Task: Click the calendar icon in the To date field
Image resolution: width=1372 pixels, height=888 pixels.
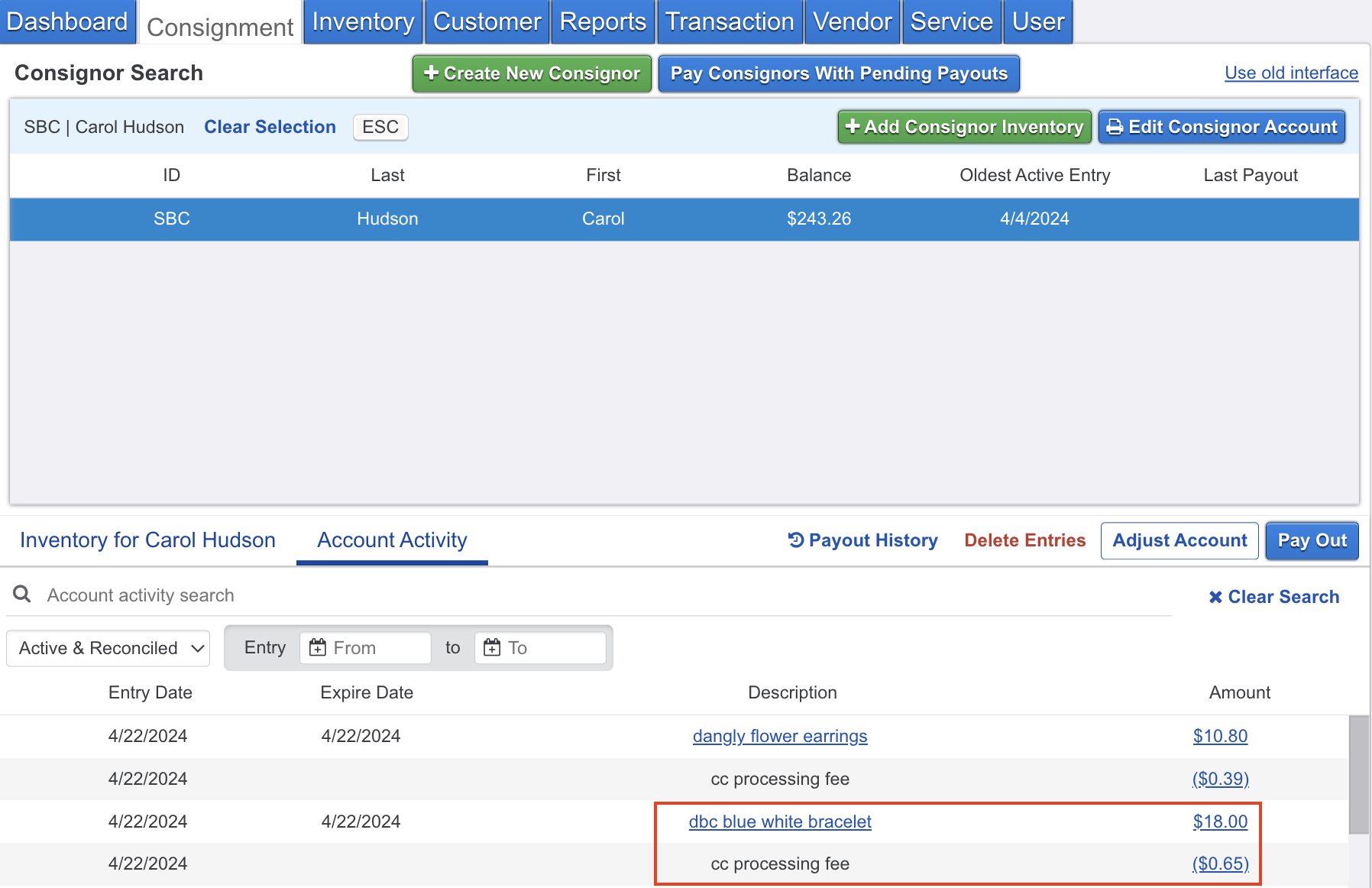Action: pyautogui.click(x=493, y=648)
